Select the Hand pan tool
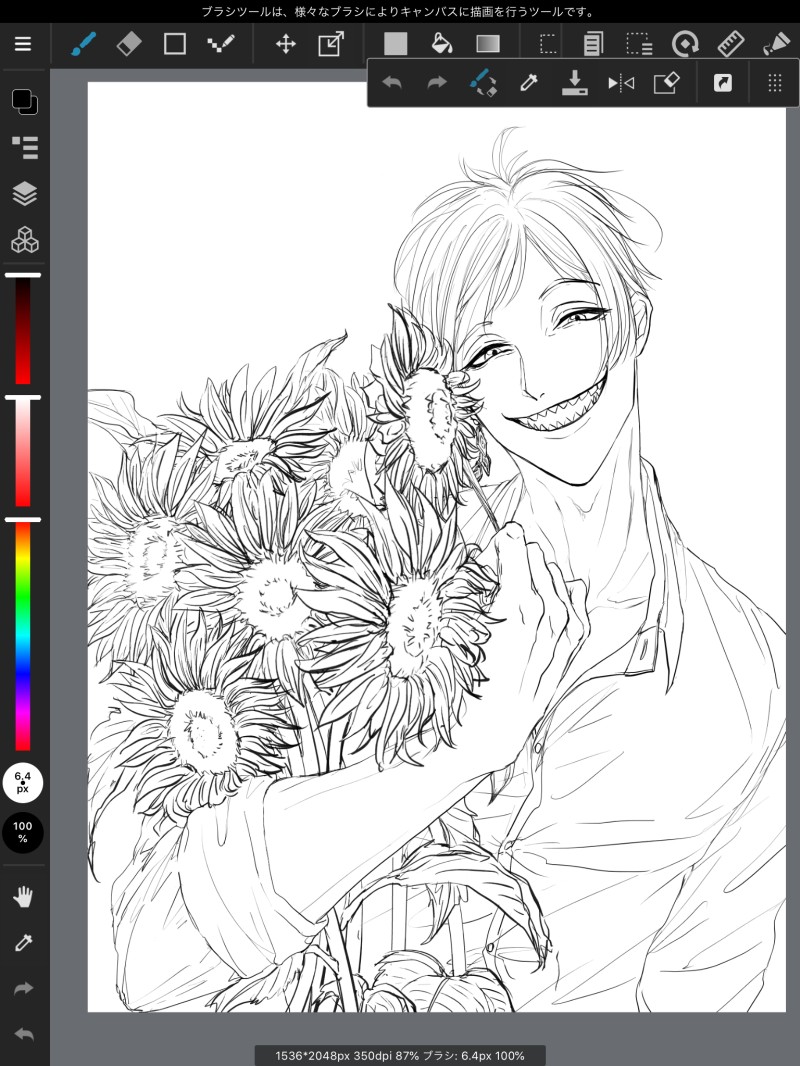Screen dimensions: 800x1066 tap(23, 897)
